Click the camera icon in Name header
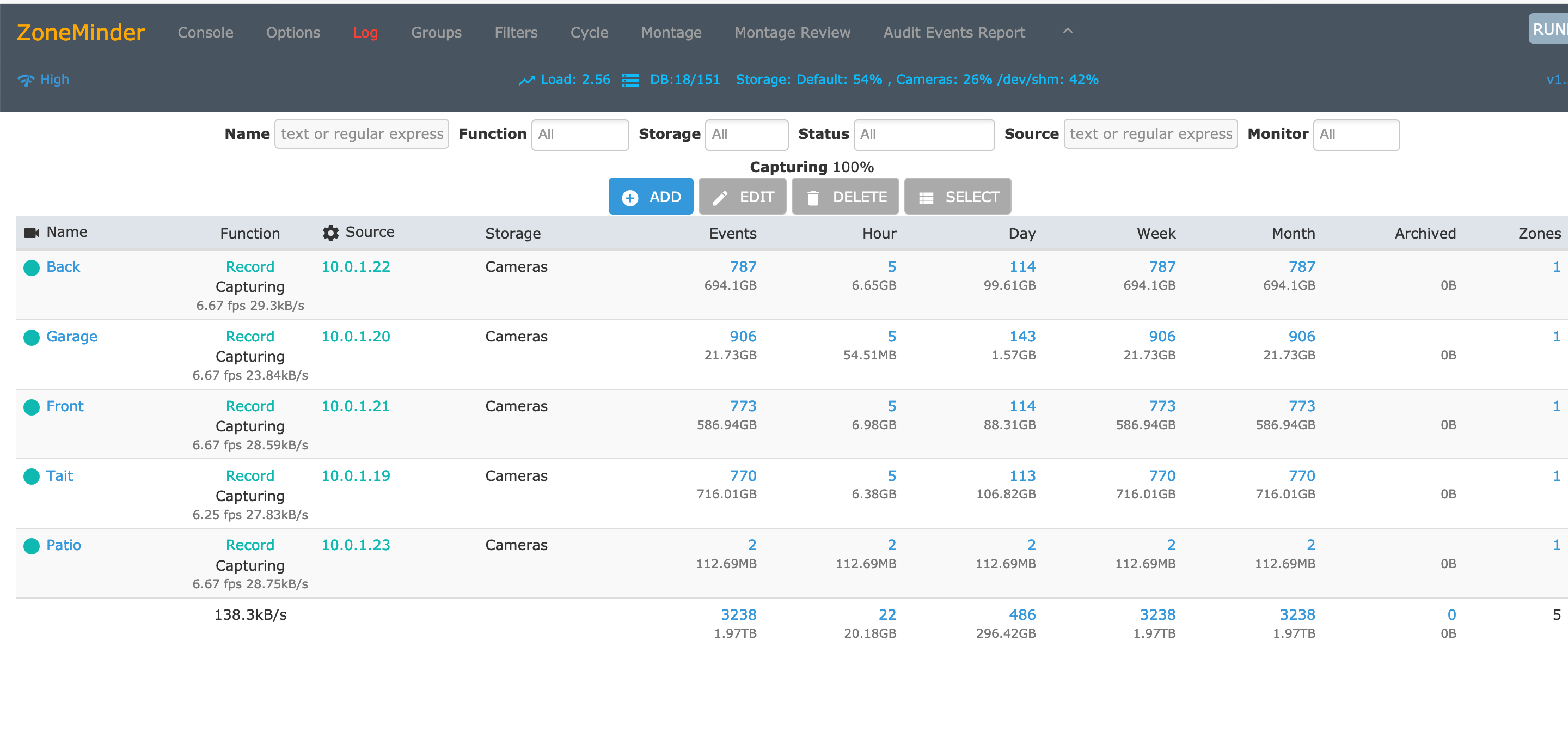Image resolution: width=1568 pixels, height=744 pixels. [x=31, y=233]
